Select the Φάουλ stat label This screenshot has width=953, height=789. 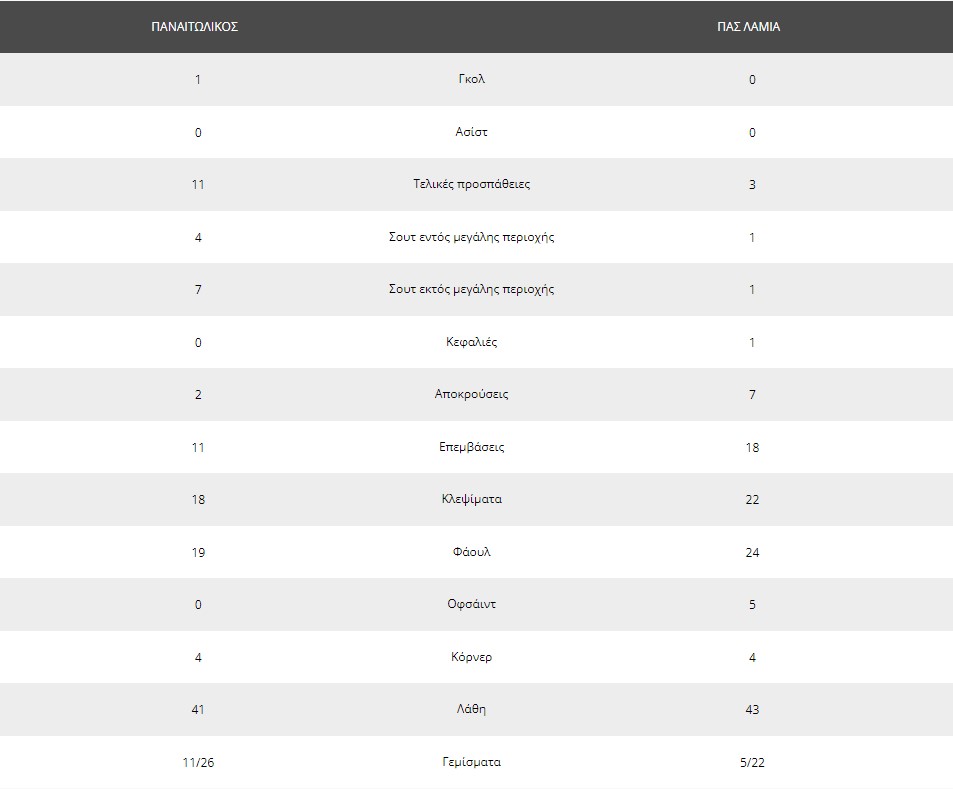472,552
